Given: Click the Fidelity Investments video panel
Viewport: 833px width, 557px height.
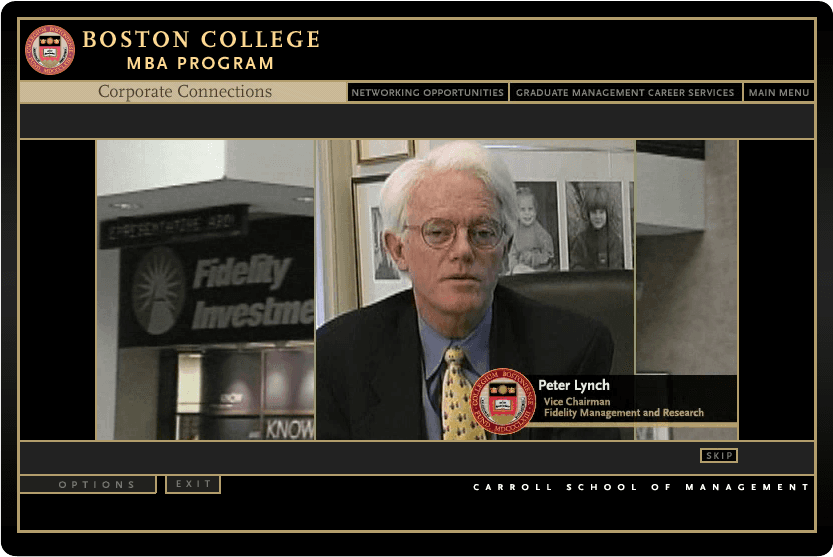Looking at the screenshot, I should click(x=206, y=290).
